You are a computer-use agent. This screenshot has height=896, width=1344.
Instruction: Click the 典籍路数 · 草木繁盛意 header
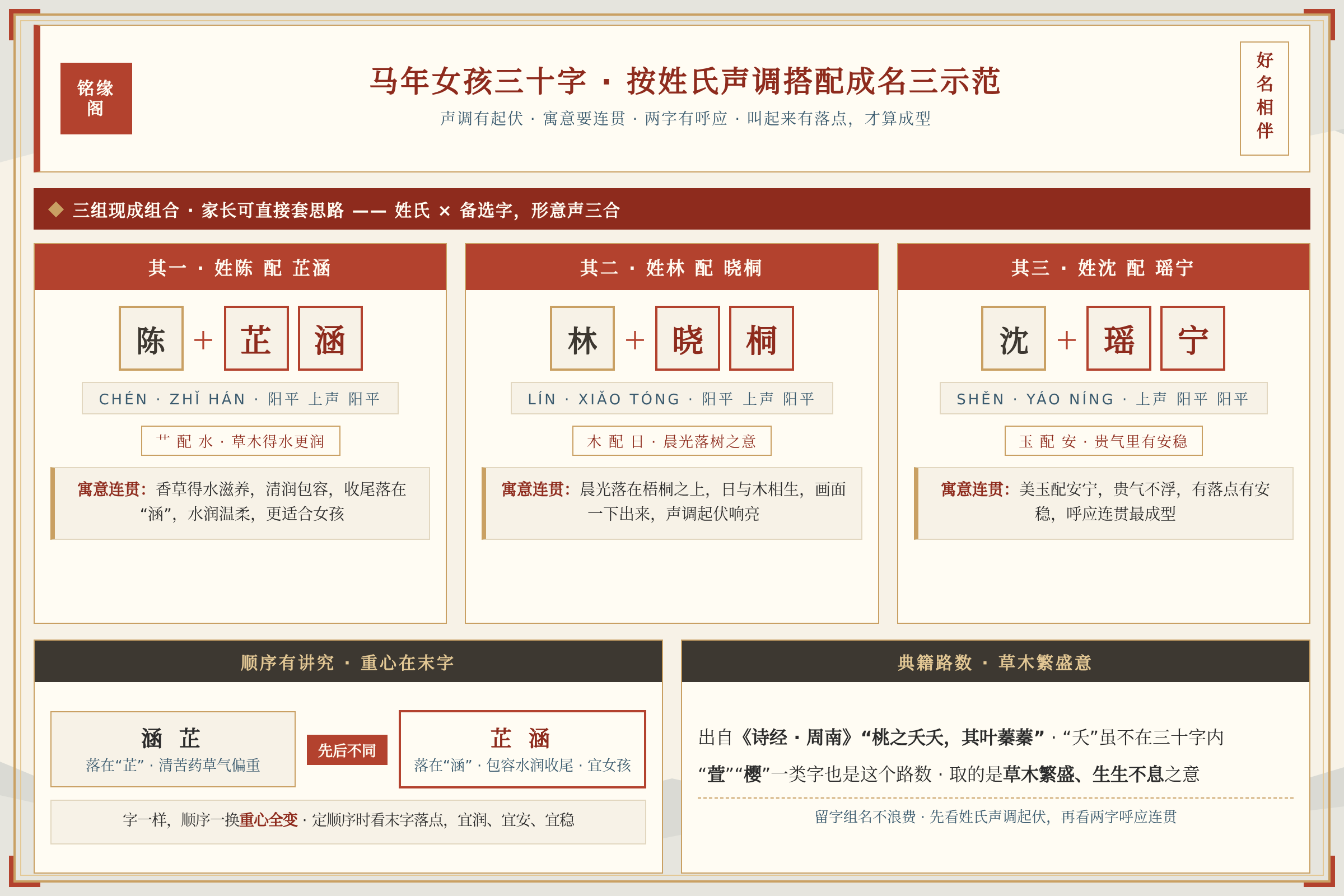pyautogui.click(x=995, y=662)
